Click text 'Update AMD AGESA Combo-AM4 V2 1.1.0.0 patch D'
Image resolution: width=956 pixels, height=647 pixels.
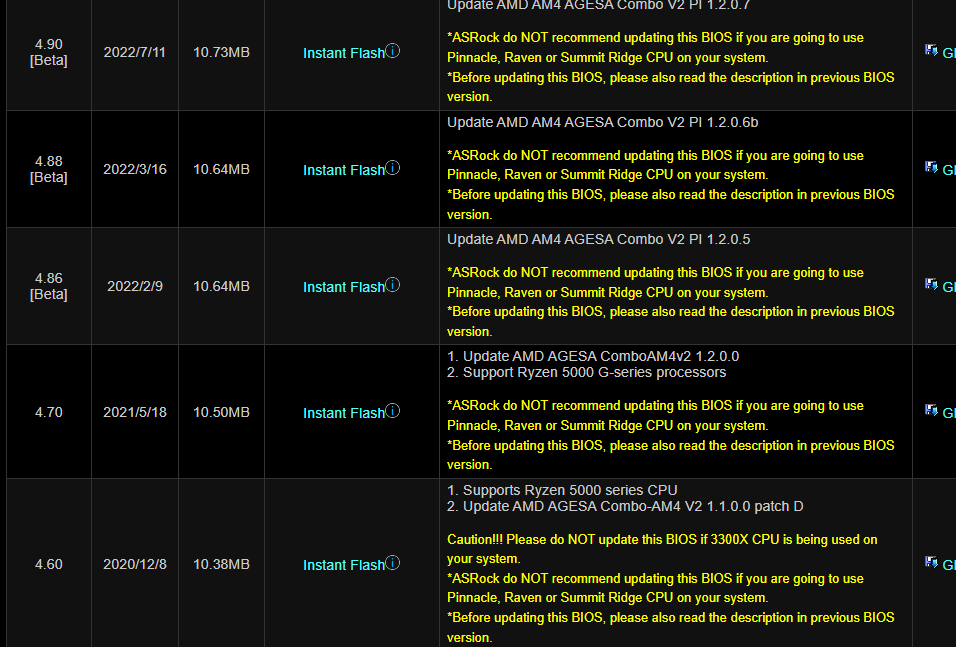pos(633,507)
